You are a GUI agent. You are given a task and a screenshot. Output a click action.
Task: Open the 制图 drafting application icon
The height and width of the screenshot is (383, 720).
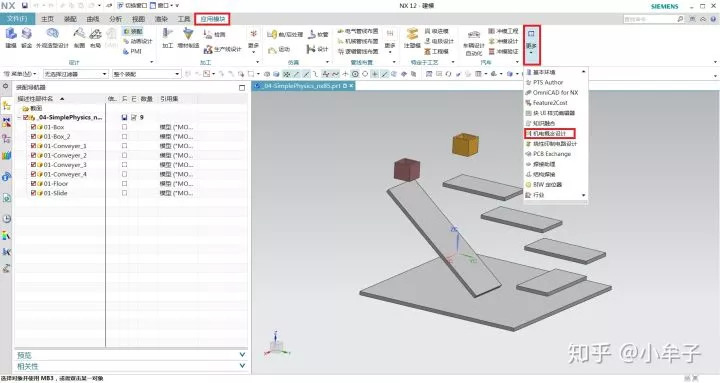coord(79,37)
